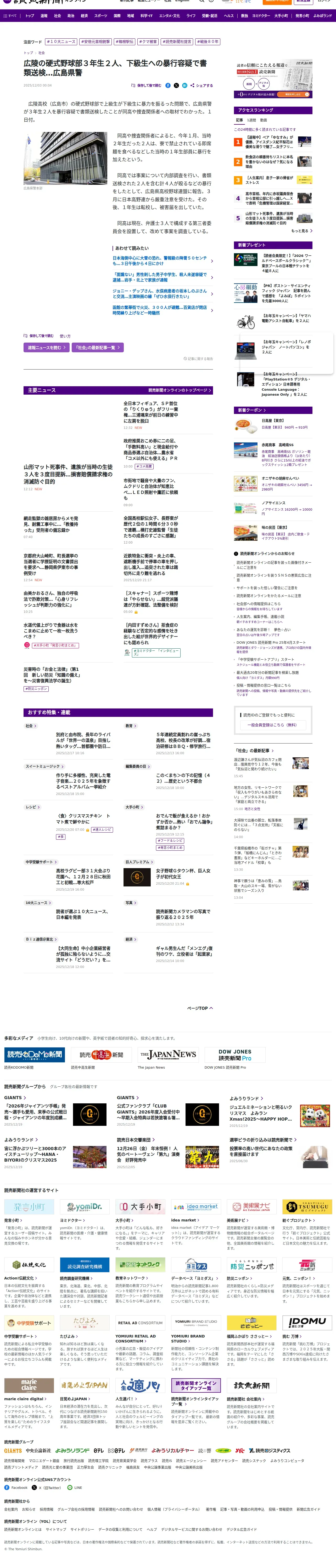Open 発言小町 in the navigation bar
This screenshot has height=1568, width=336.
[x=302, y=16]
